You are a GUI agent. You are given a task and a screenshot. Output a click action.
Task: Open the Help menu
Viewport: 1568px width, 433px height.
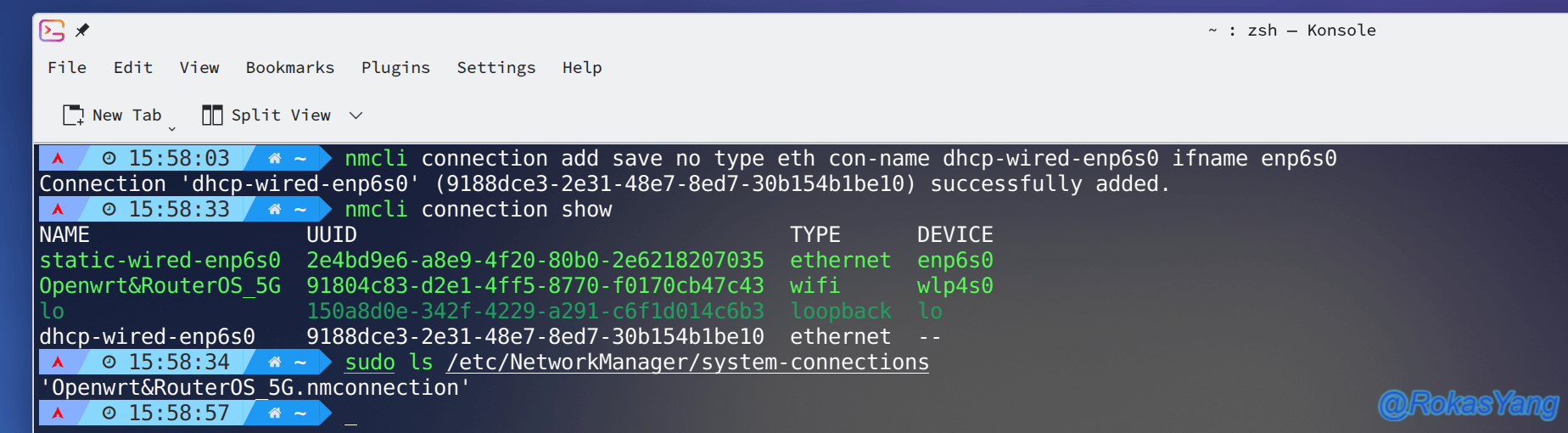[x=582, y=68]
